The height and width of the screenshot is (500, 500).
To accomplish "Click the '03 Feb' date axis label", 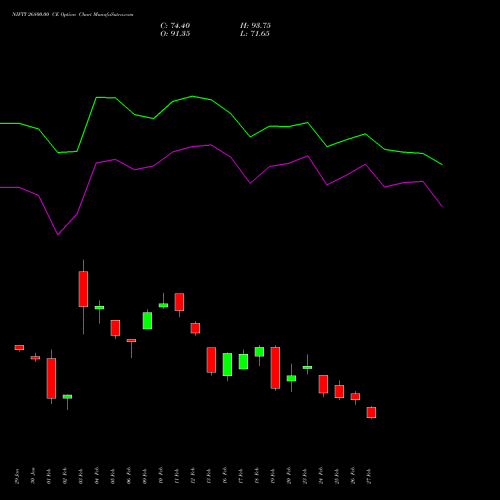I will pos(81,476).
